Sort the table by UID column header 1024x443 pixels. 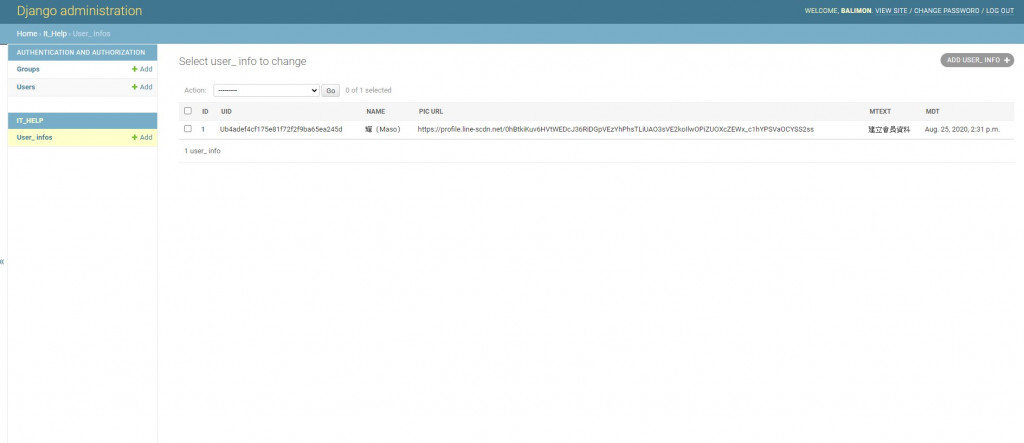[226, 112]
